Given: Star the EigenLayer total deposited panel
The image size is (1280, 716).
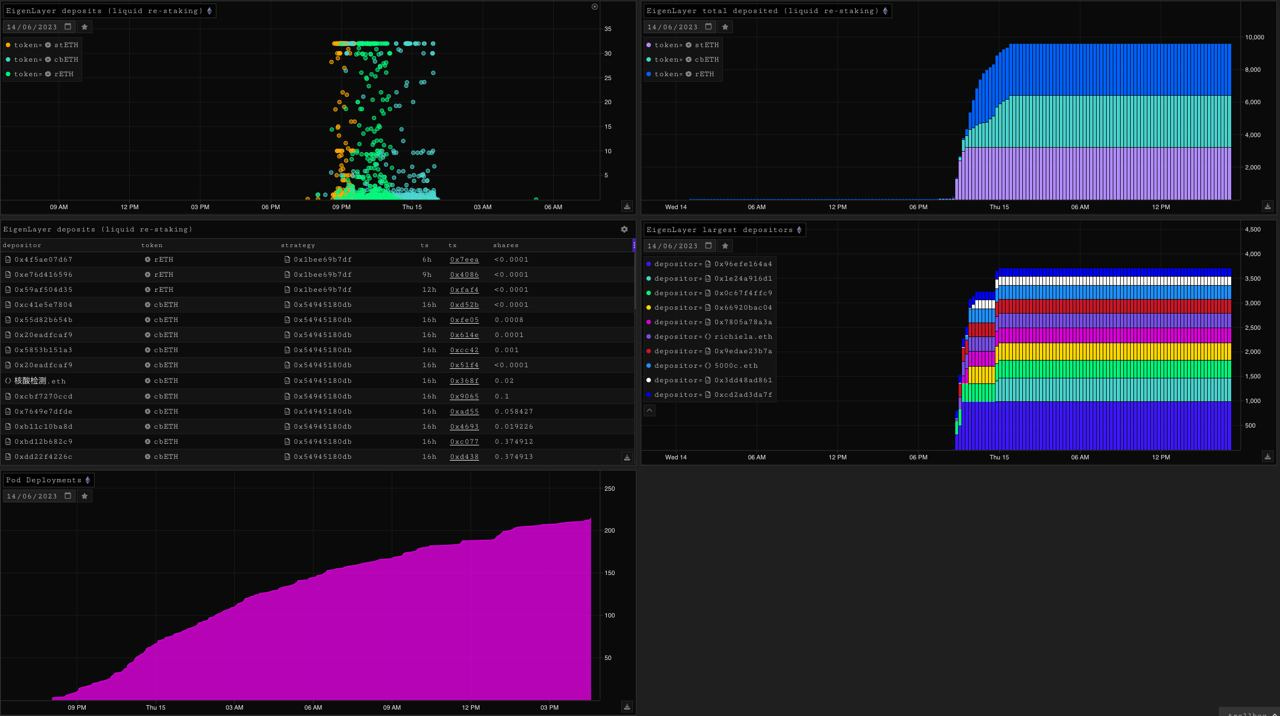Looking at the screenshot, I should pos(726,27).
